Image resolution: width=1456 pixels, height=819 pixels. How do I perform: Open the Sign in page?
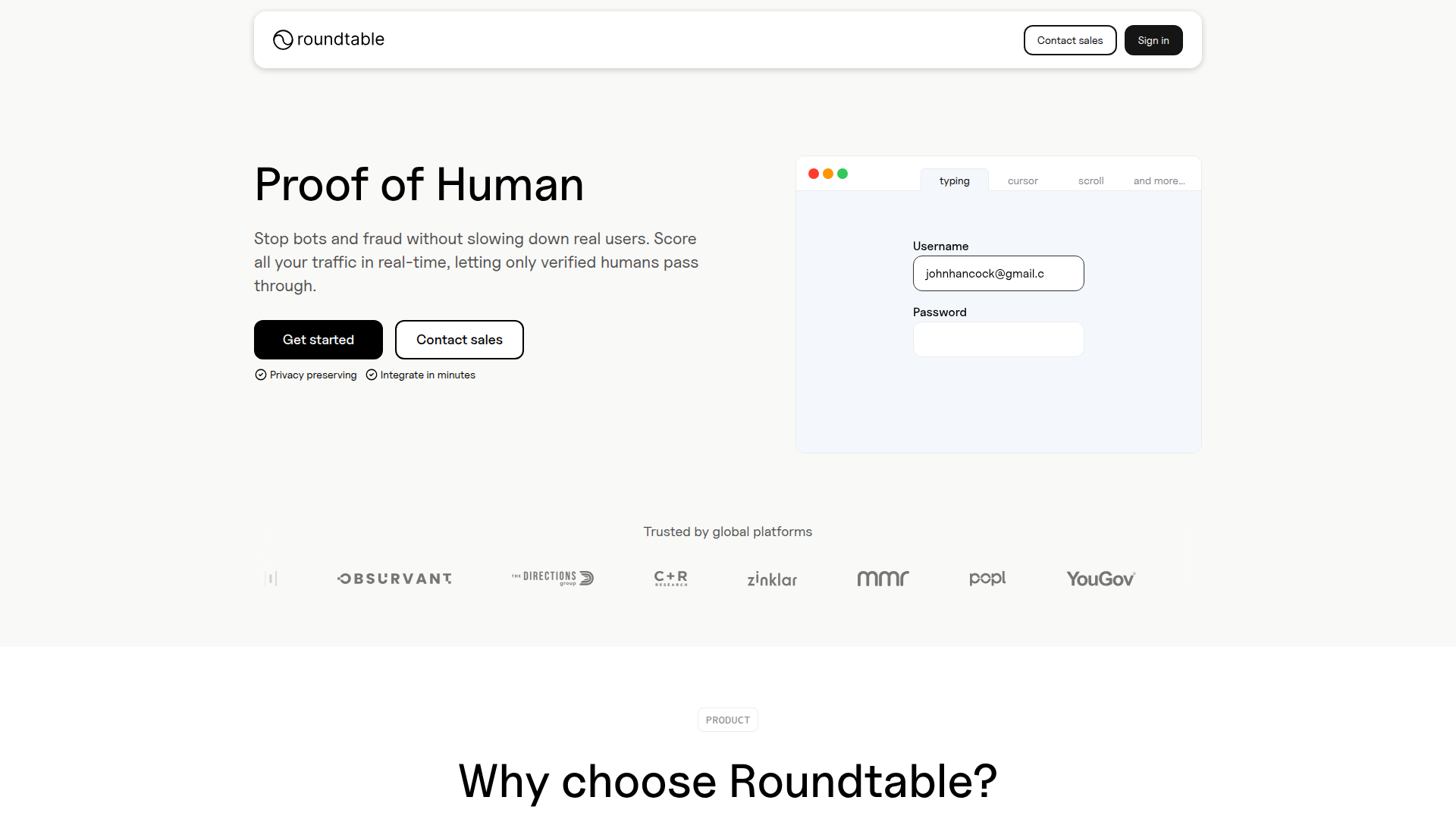pos(1153,40)
